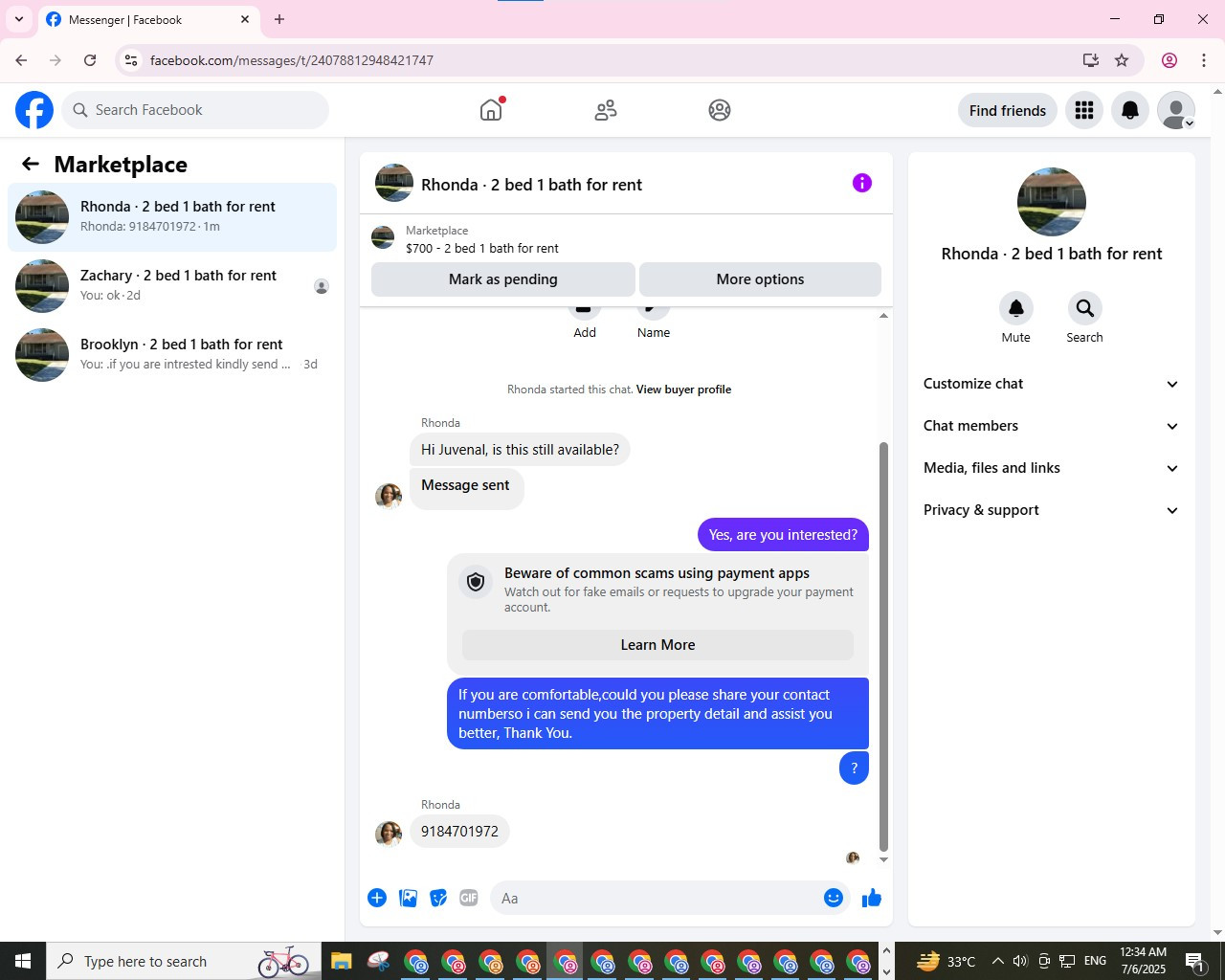This screenshot has height=980, width=1225.
Task: Open the Groups icon in top navigation
Action: pyautogui.click(x=720, y=110)
